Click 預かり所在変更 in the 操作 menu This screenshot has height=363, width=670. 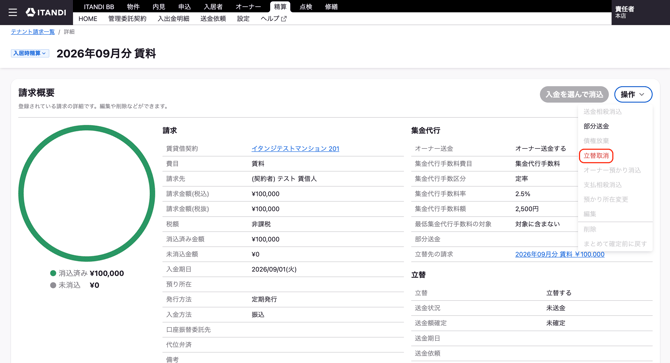(605, 199)
